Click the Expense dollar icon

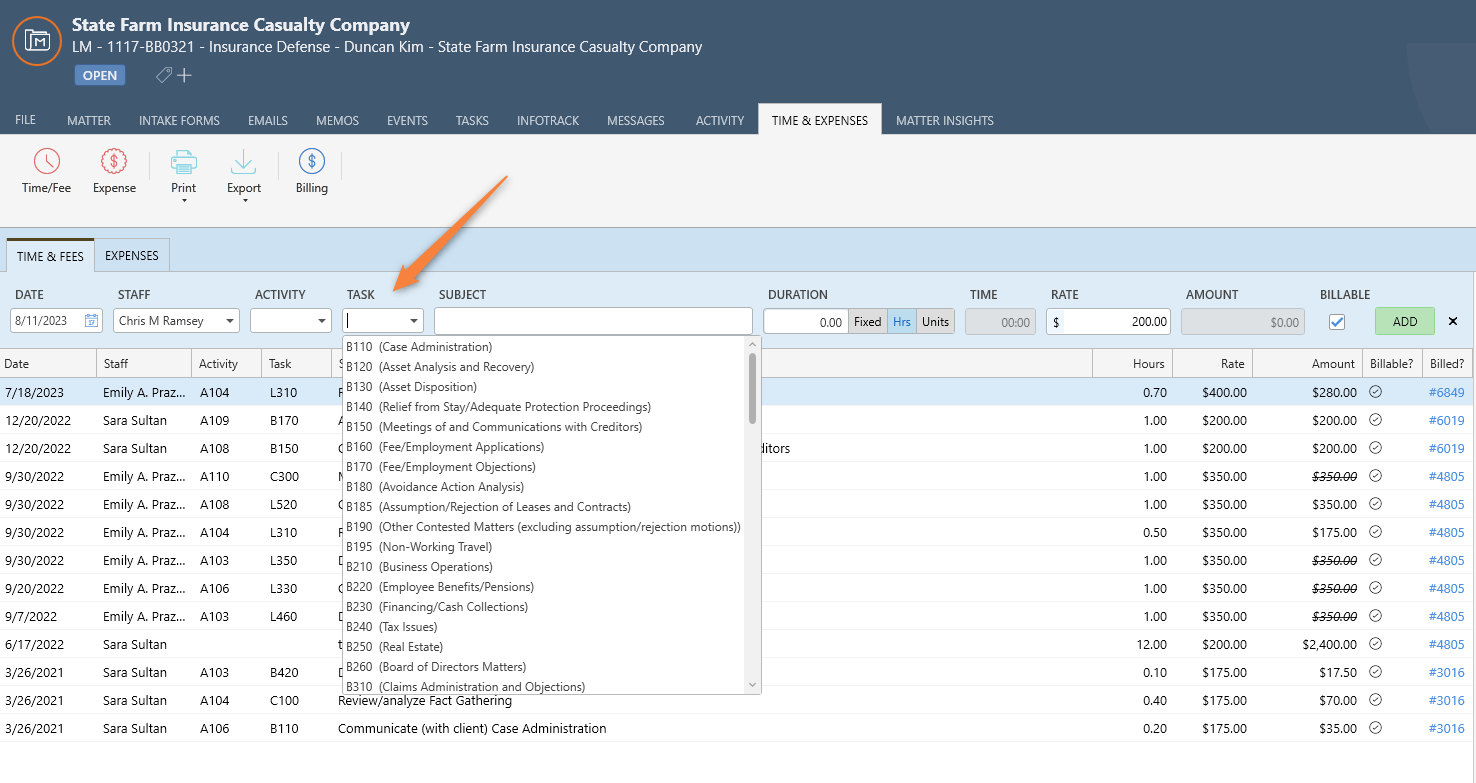[114, 161]
